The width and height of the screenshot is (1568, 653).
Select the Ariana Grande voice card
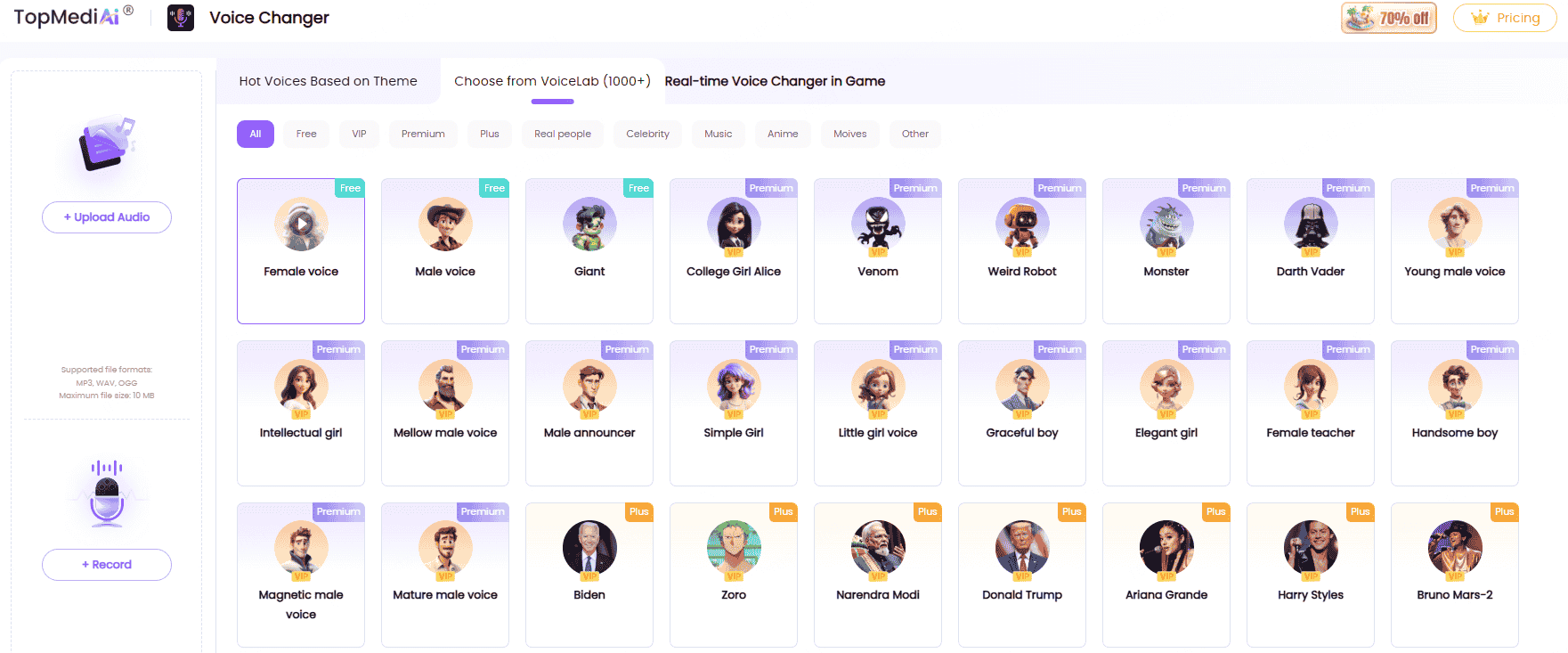point(1166,575)
